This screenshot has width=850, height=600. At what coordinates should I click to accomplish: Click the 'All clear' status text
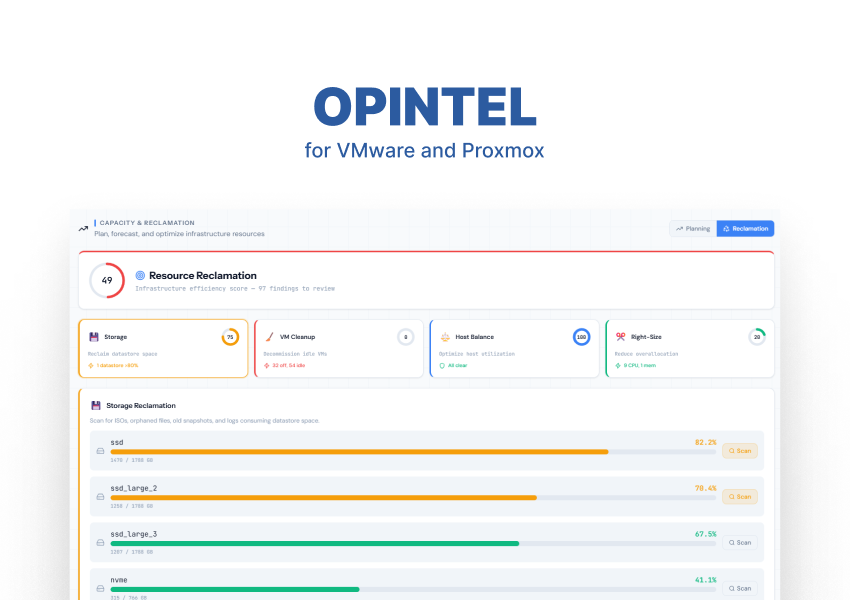[x=458, y=365]
